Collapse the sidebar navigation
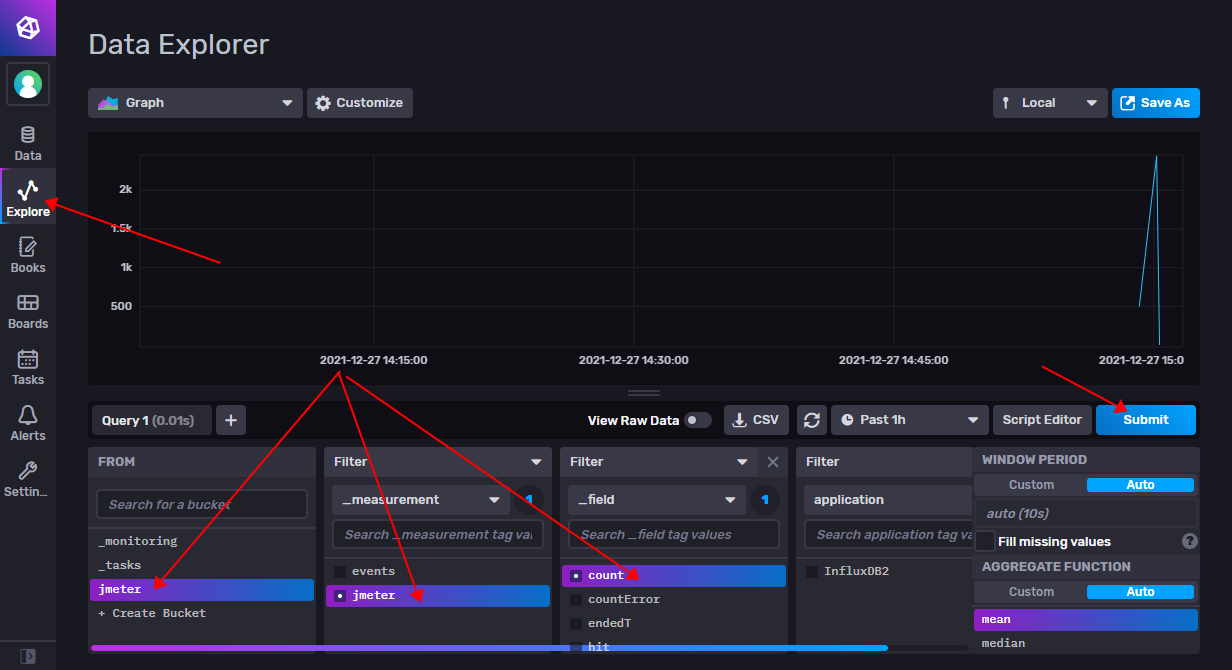Image resolution: width=1232 pixels, height=670 pixels. click(28, 657)
